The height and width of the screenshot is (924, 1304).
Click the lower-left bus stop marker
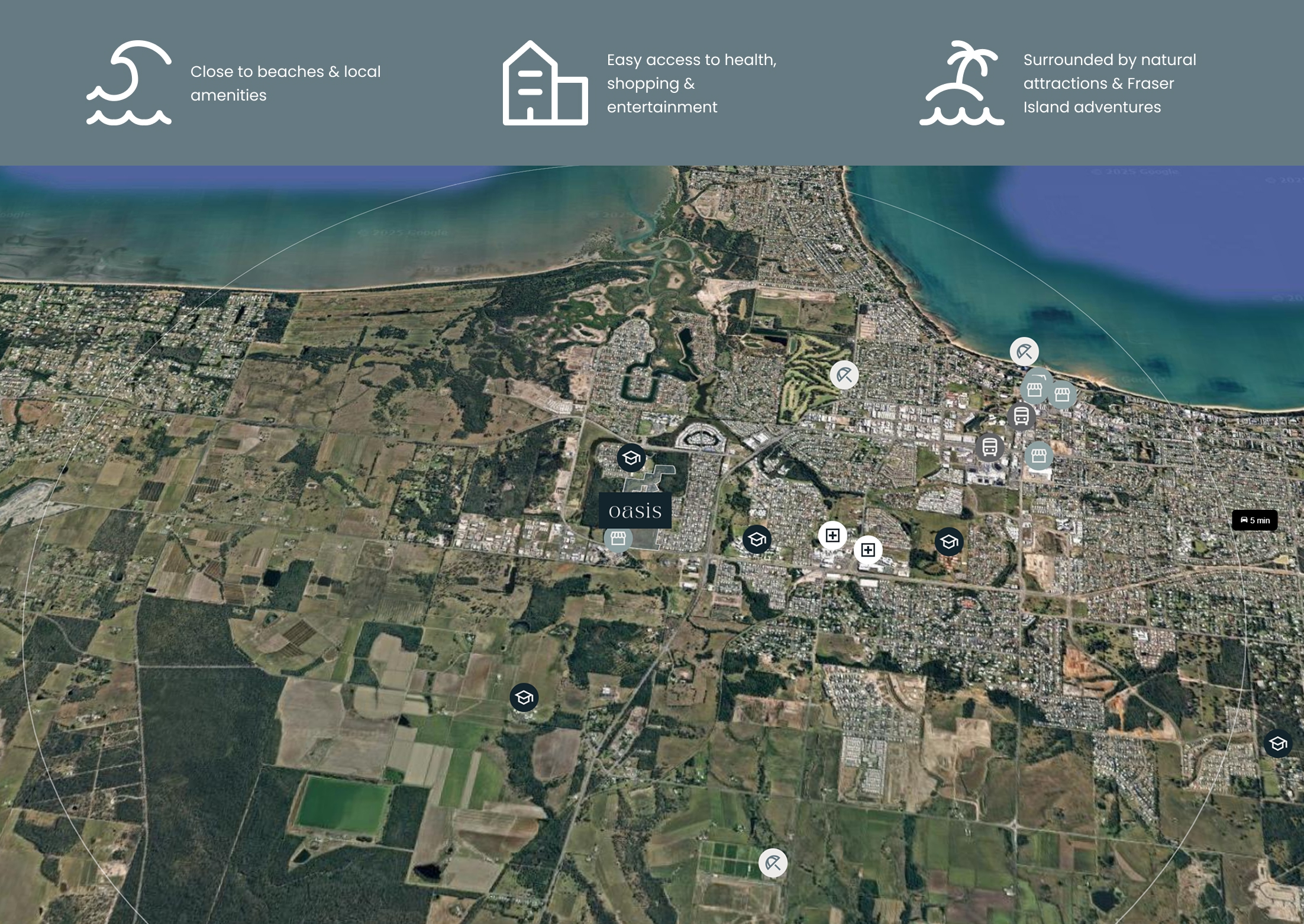(x=990, y=447)
